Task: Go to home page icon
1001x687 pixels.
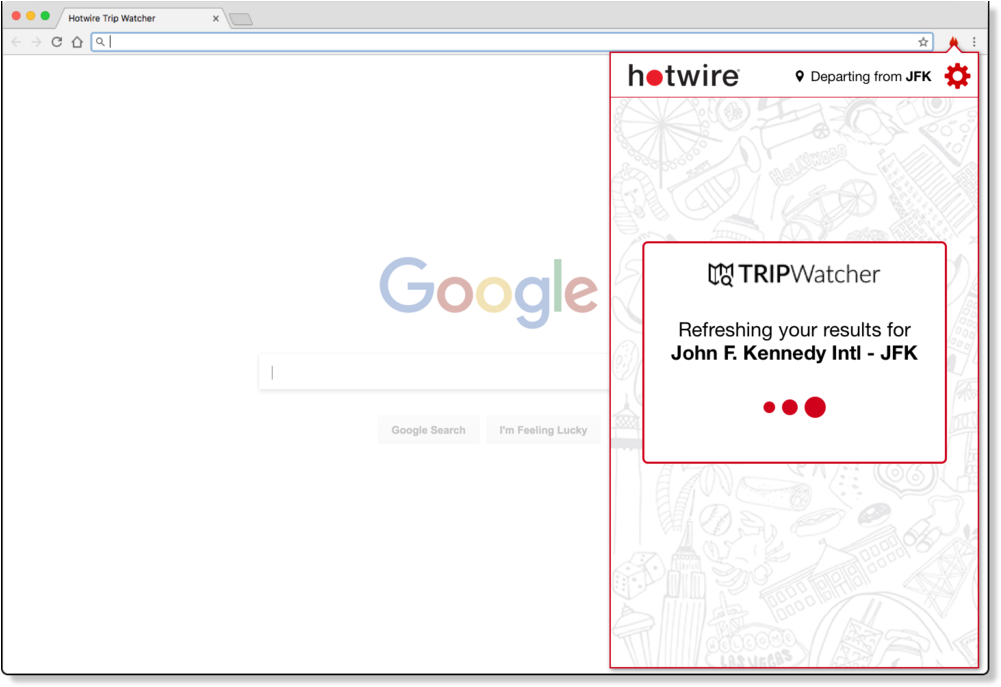Action: tap(77, 42)
